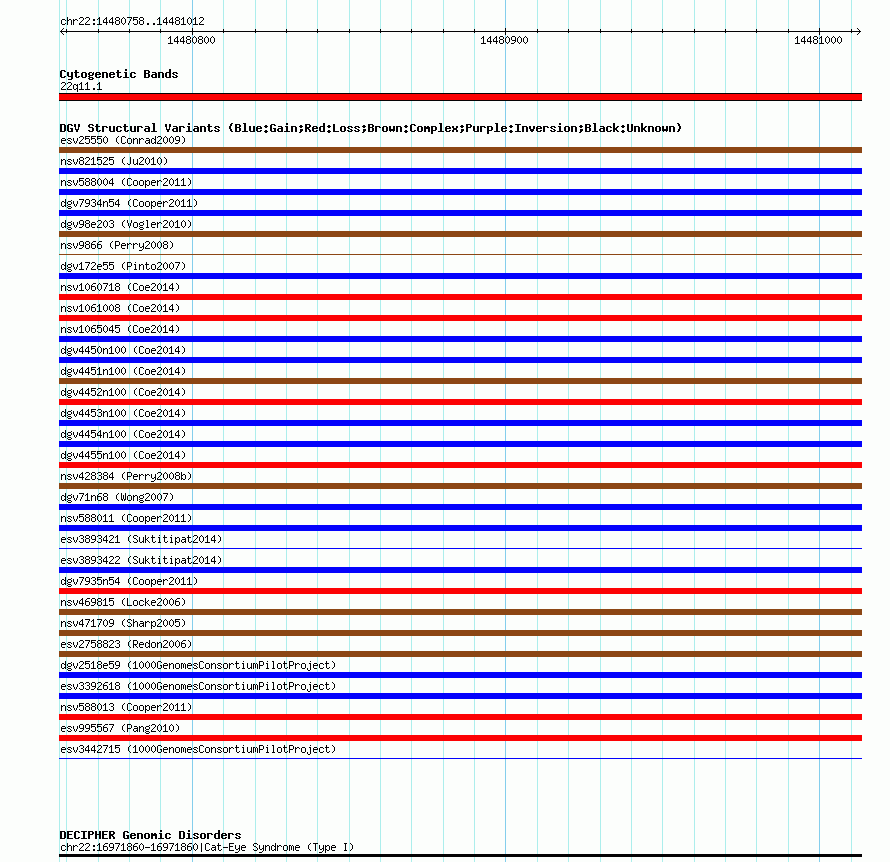Select the nsv1065045 (Coe2014) label
The image size is (890, 862).
[x=120, y=329]
